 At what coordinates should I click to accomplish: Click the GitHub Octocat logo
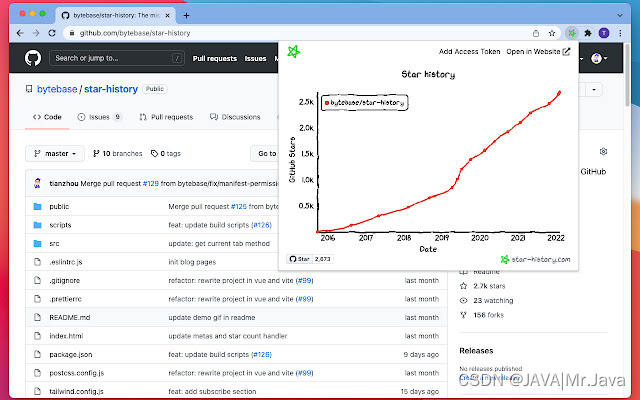[33, 58]
